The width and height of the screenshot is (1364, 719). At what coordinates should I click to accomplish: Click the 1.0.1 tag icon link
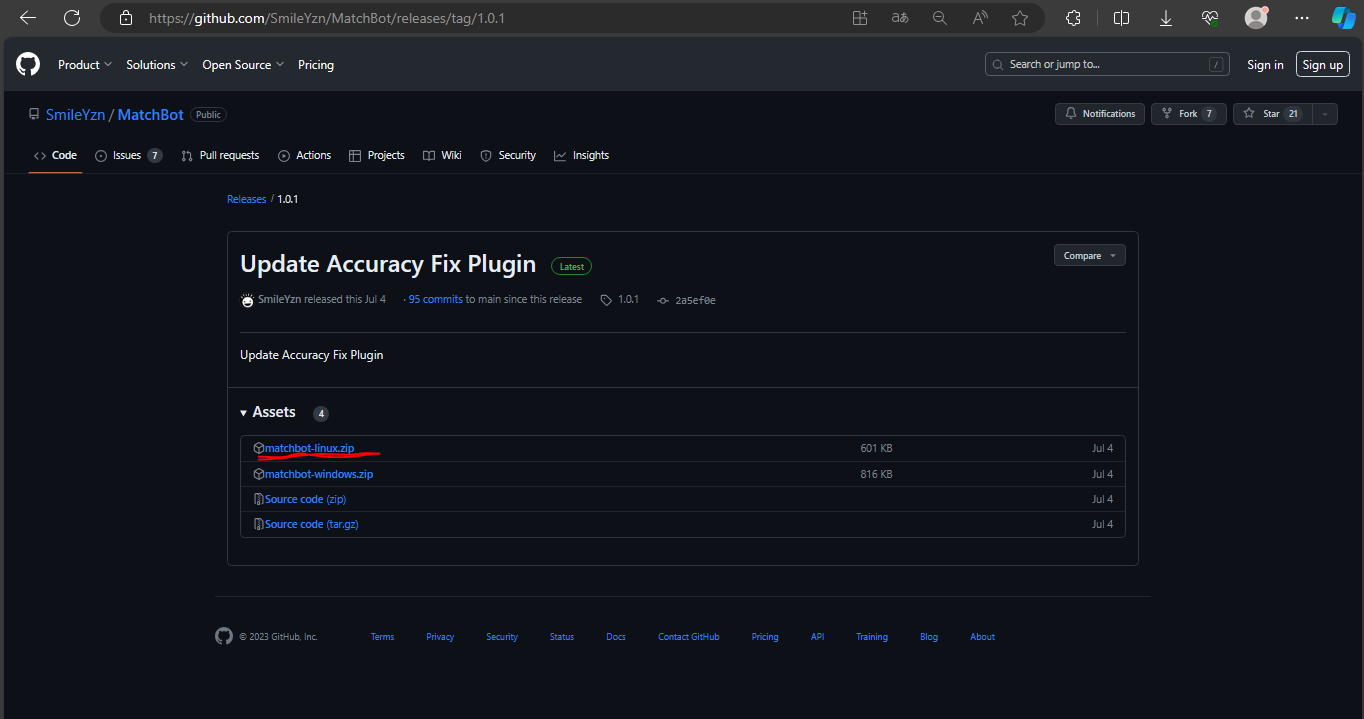coord(620,299)
